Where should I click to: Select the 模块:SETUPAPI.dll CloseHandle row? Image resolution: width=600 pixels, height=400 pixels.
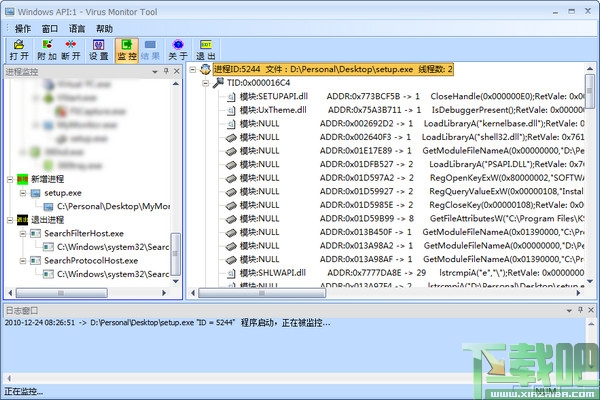(411, 96)
